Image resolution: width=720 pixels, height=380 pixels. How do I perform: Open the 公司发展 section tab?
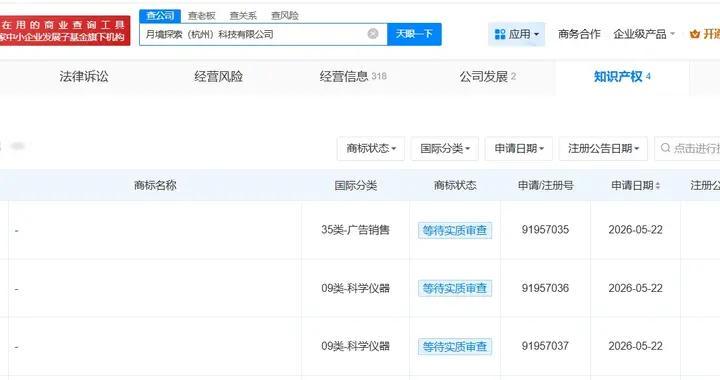pos(488,76)
